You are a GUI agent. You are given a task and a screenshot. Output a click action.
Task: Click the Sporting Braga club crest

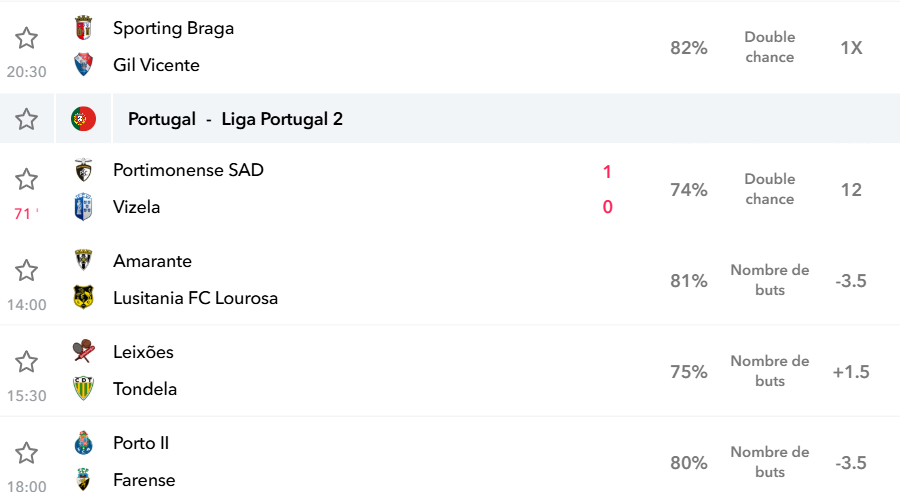pyautogui.click(x=84, y=28)
